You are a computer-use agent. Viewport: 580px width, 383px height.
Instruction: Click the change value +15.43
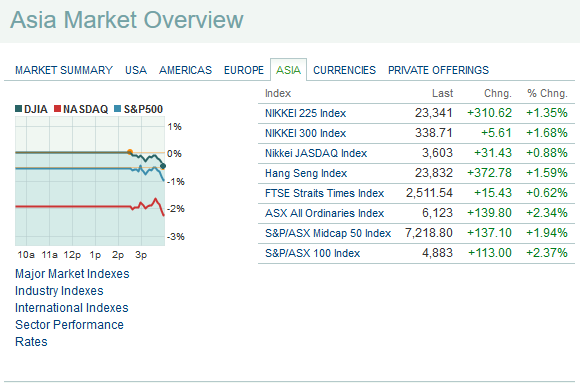pyautogui.click(x=493, y=193)
